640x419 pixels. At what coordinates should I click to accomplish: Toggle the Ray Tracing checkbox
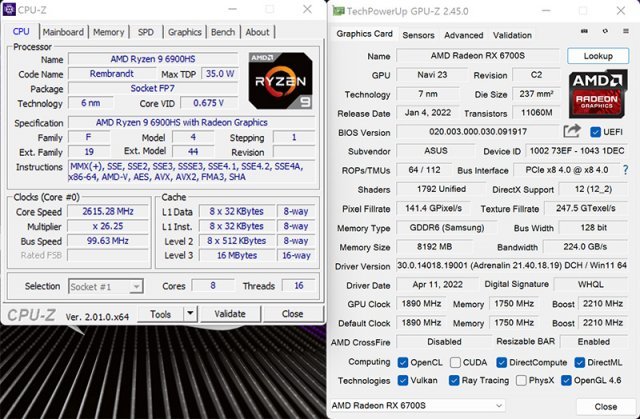pos(456,380)
